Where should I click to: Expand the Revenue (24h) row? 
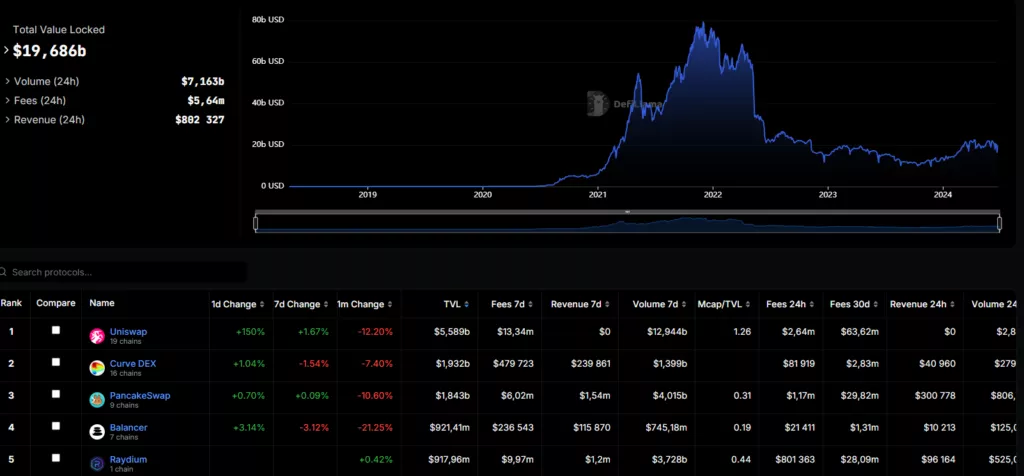point(7,120)
